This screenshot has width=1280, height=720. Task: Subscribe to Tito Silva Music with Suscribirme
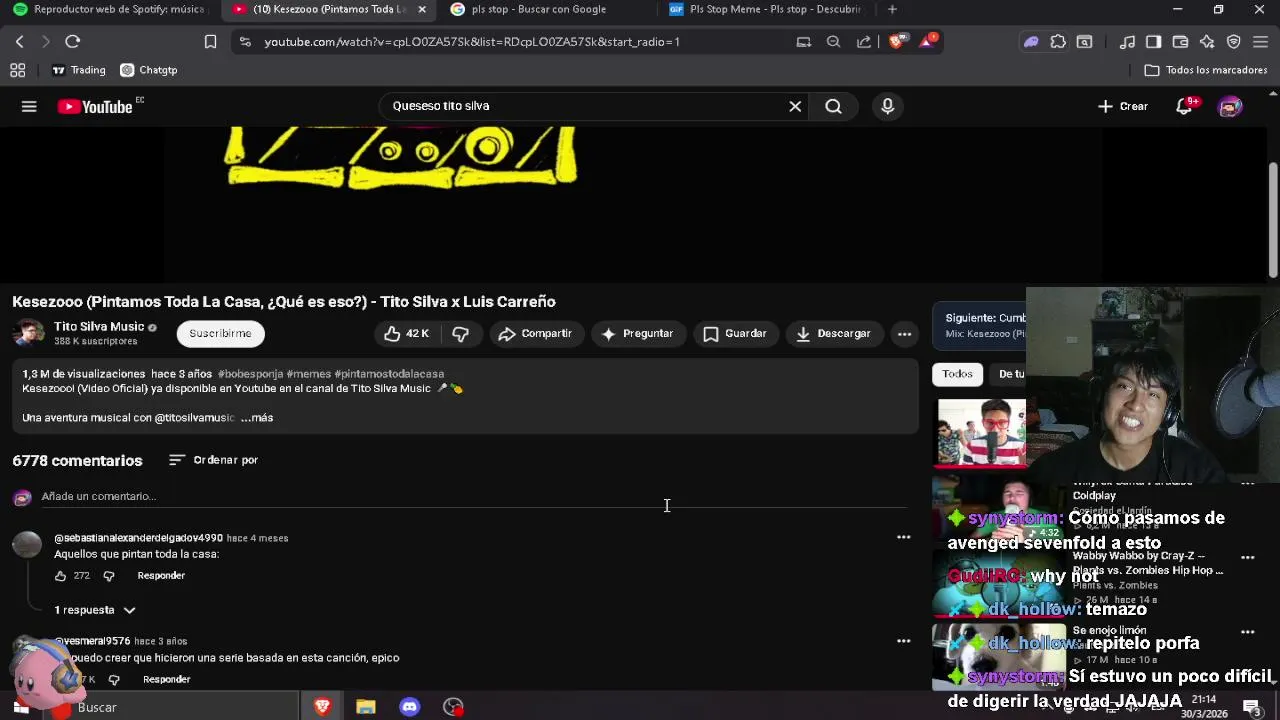(220, 333)
